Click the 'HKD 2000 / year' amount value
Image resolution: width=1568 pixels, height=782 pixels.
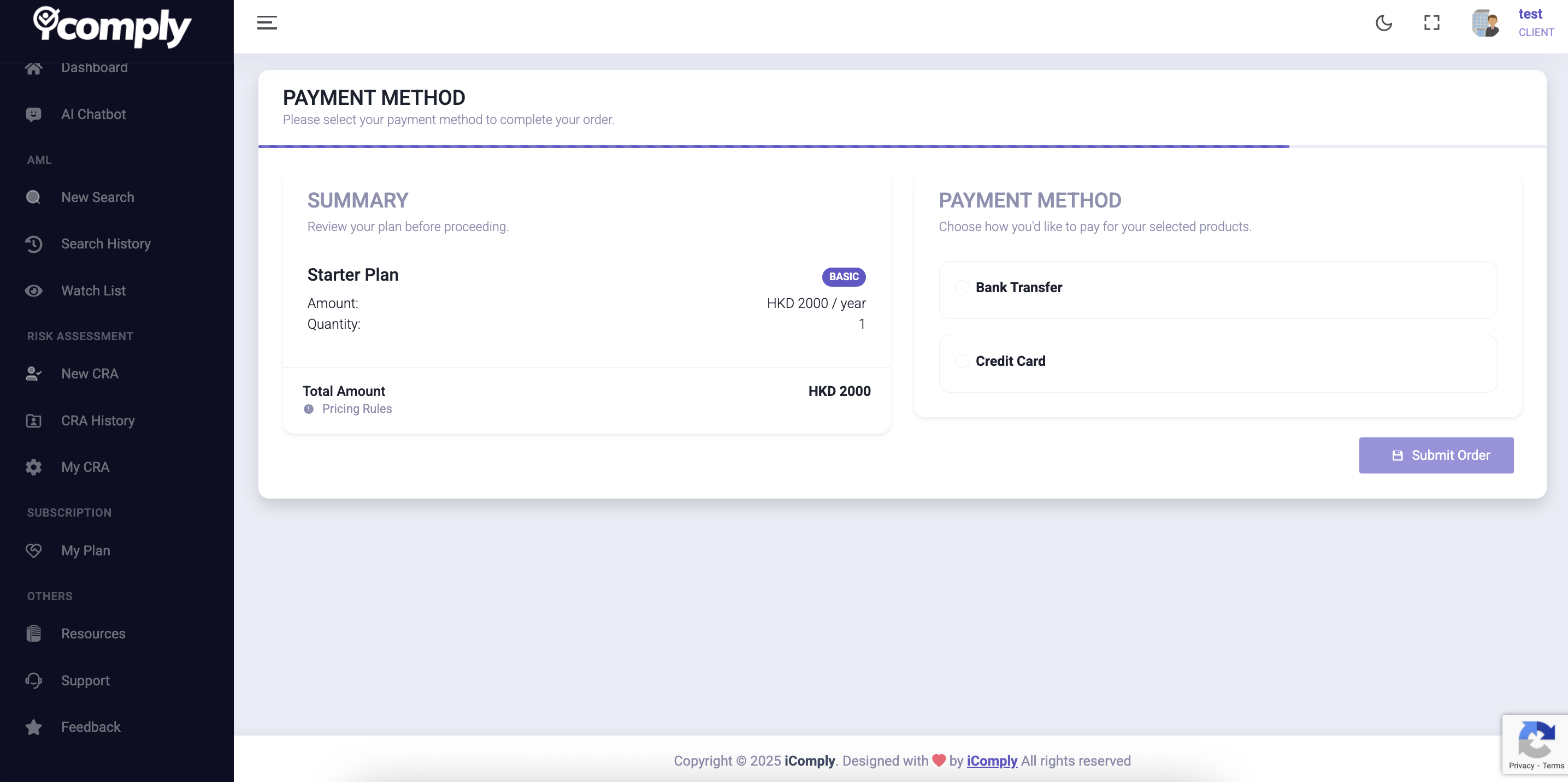tap(816, 303)
